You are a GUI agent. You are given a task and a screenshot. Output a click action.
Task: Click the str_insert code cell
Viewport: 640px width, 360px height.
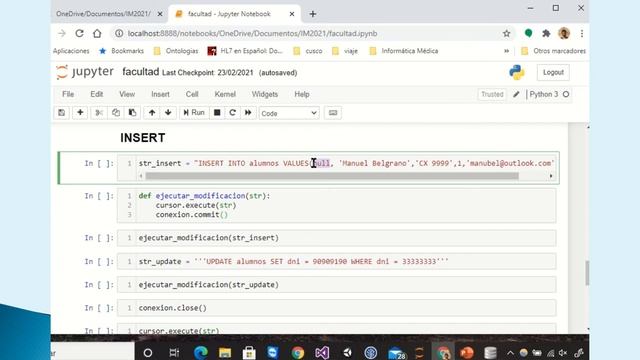(x=338, y=168)
